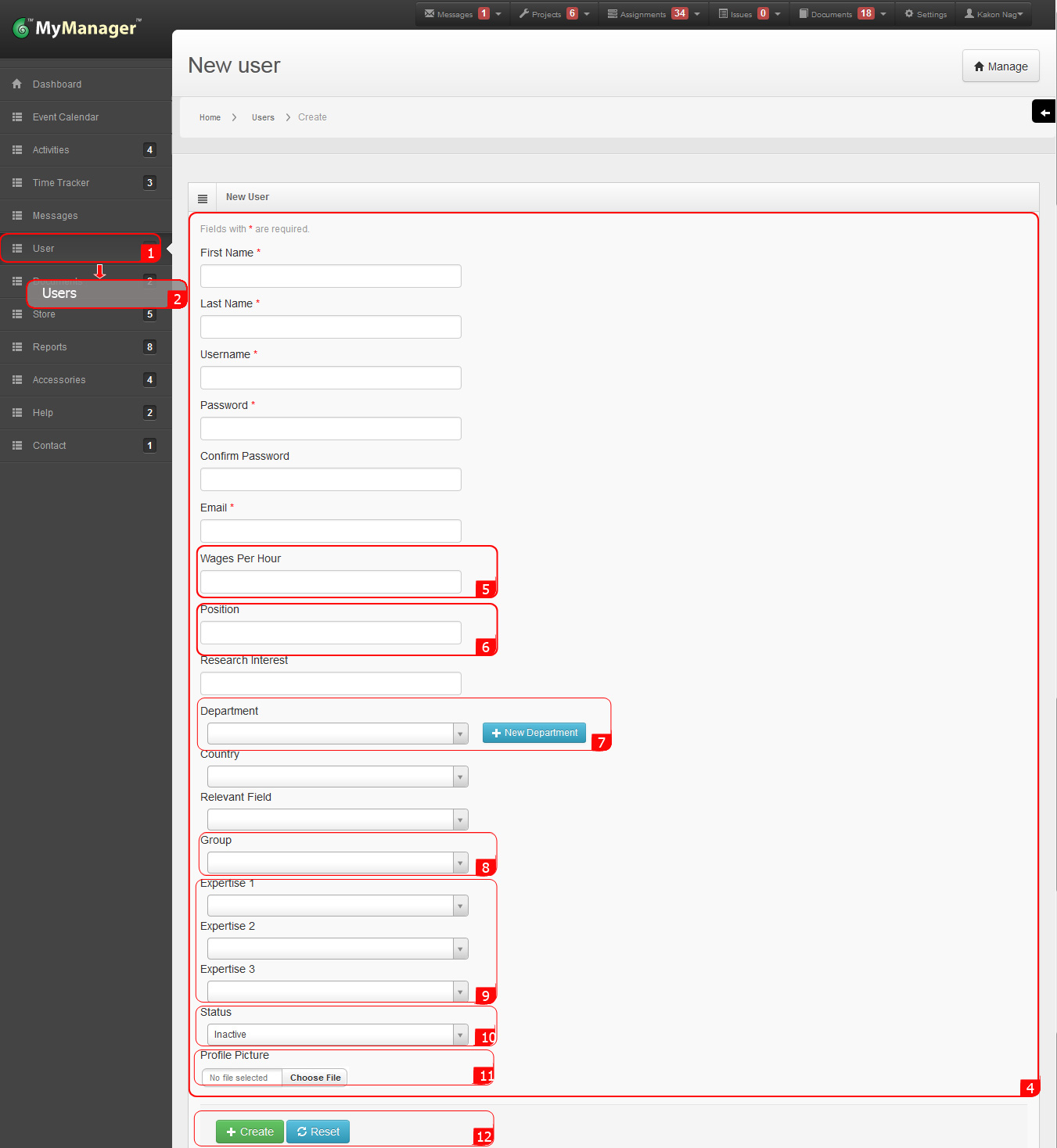Focus the First Name input field
This screenshot has width=1057, height=1148.
pyautogui.click(x=330, y=276)
